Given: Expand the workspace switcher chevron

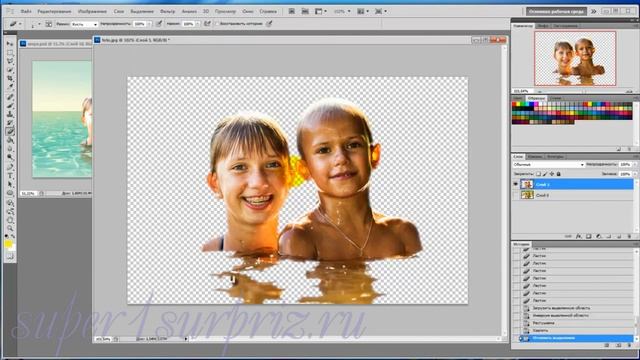Looking at the screenshot, I should [593, 11].
